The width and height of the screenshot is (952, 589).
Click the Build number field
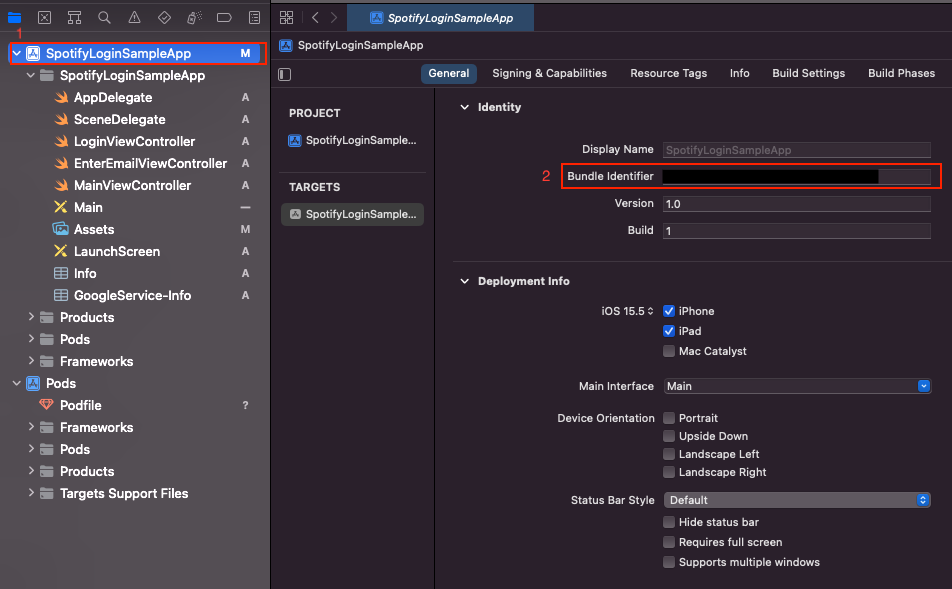(797, 231)
